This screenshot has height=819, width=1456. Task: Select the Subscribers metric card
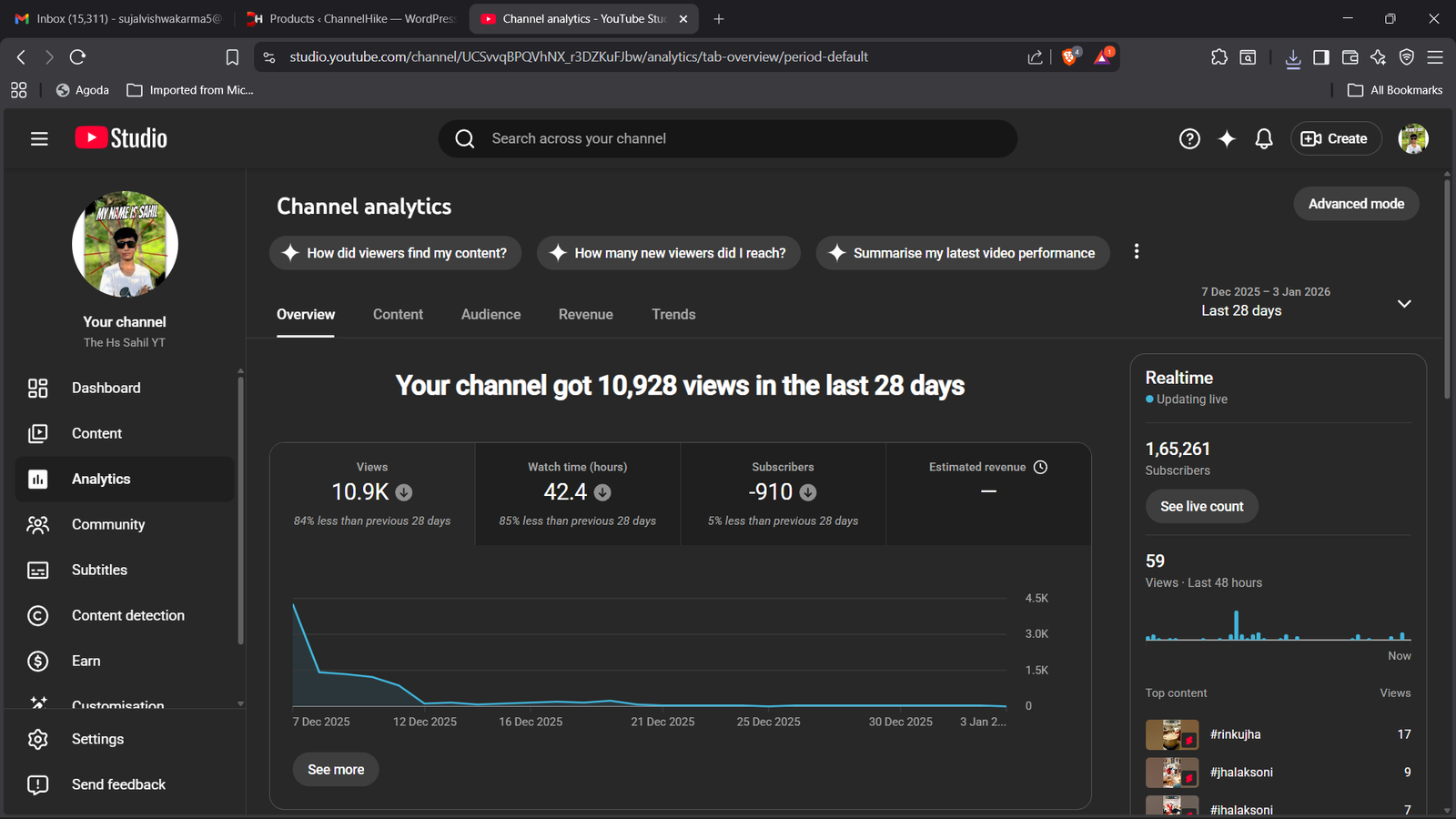[x=783, y=494]
